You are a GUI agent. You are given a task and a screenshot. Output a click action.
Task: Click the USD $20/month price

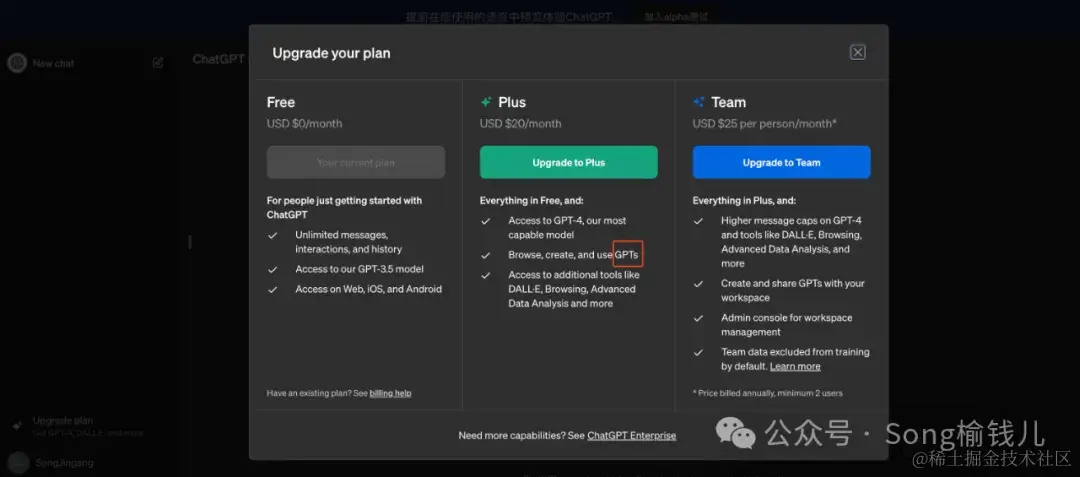click(521, 124)
